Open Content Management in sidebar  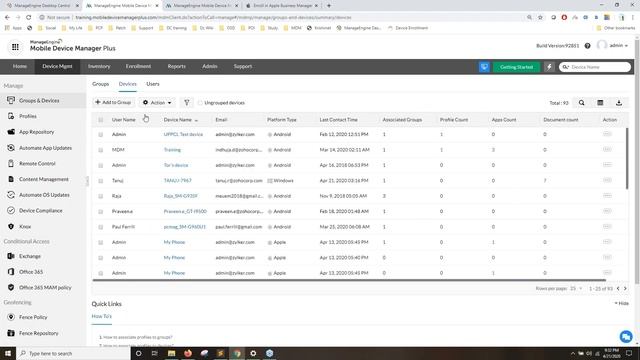(43, 179)
